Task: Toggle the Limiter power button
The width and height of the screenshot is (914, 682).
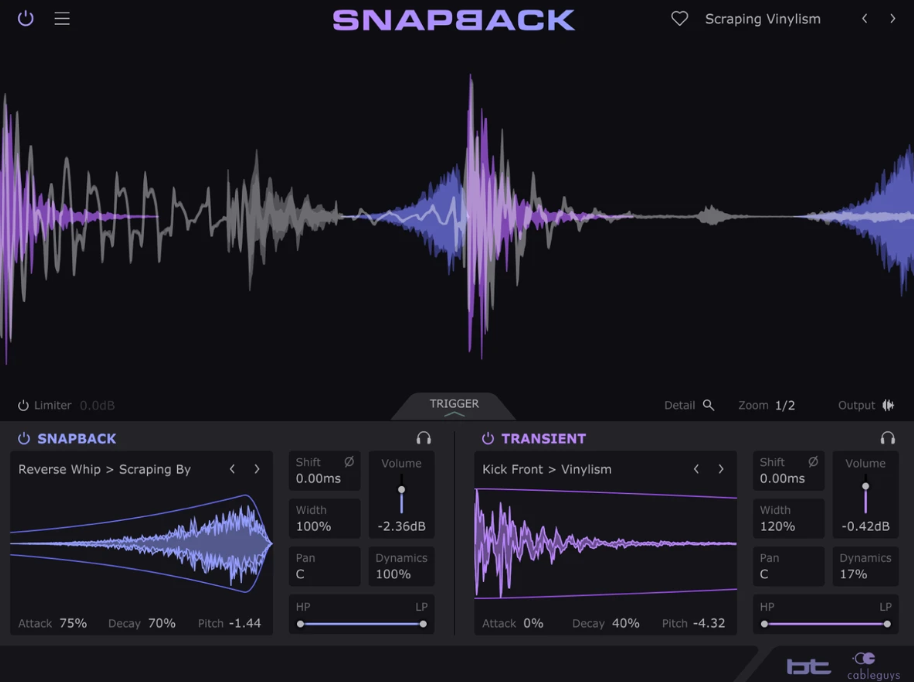Action: click(23, 405)
